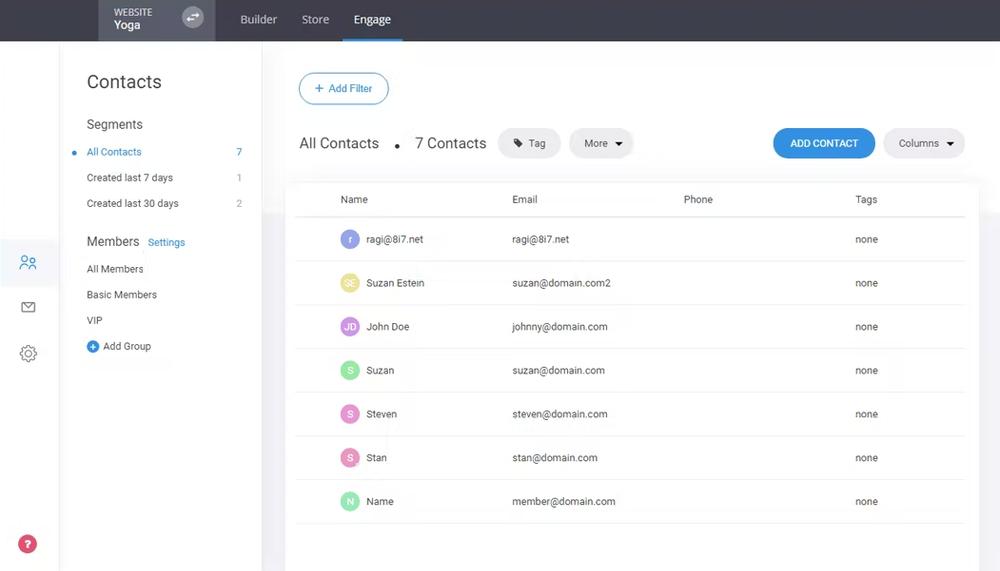Switch to the Engage tab
This screenshot has width=1000, height=571.
[x=372, y=20]
